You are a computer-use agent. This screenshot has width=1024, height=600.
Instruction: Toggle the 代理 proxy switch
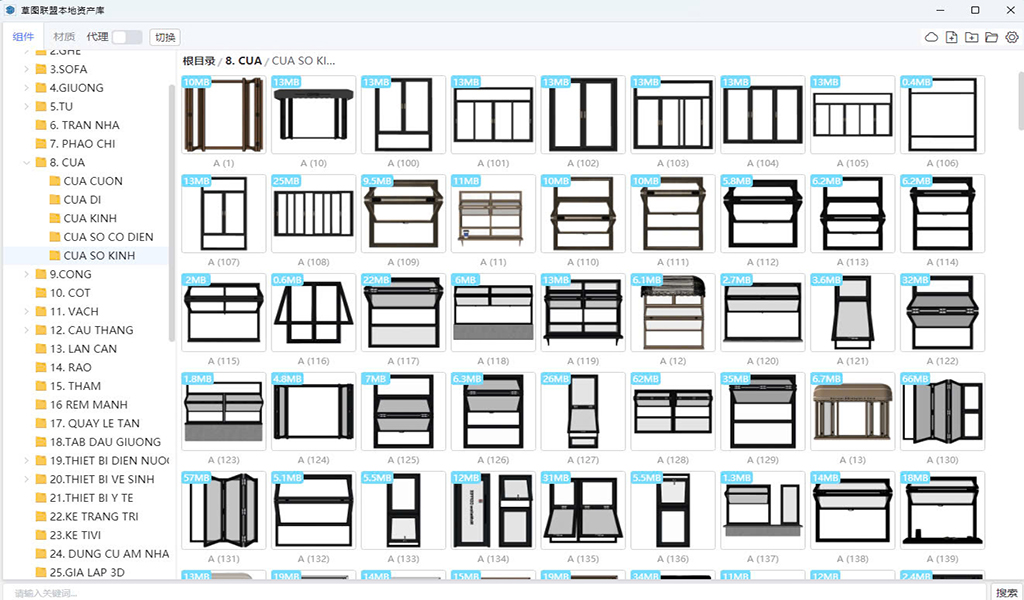click(127, 37)
